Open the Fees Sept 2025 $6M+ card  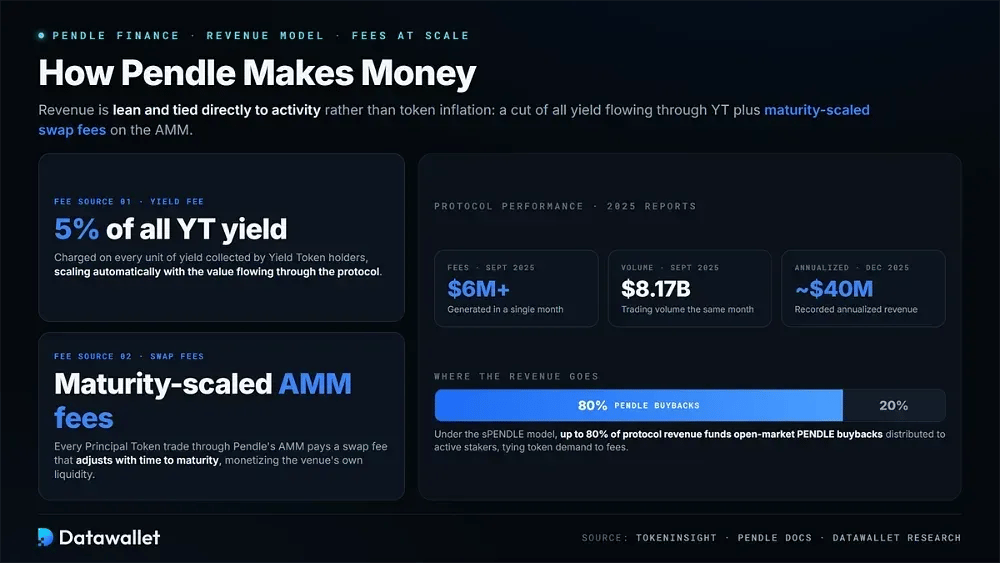pyautogui.click(x=516, y=289)
